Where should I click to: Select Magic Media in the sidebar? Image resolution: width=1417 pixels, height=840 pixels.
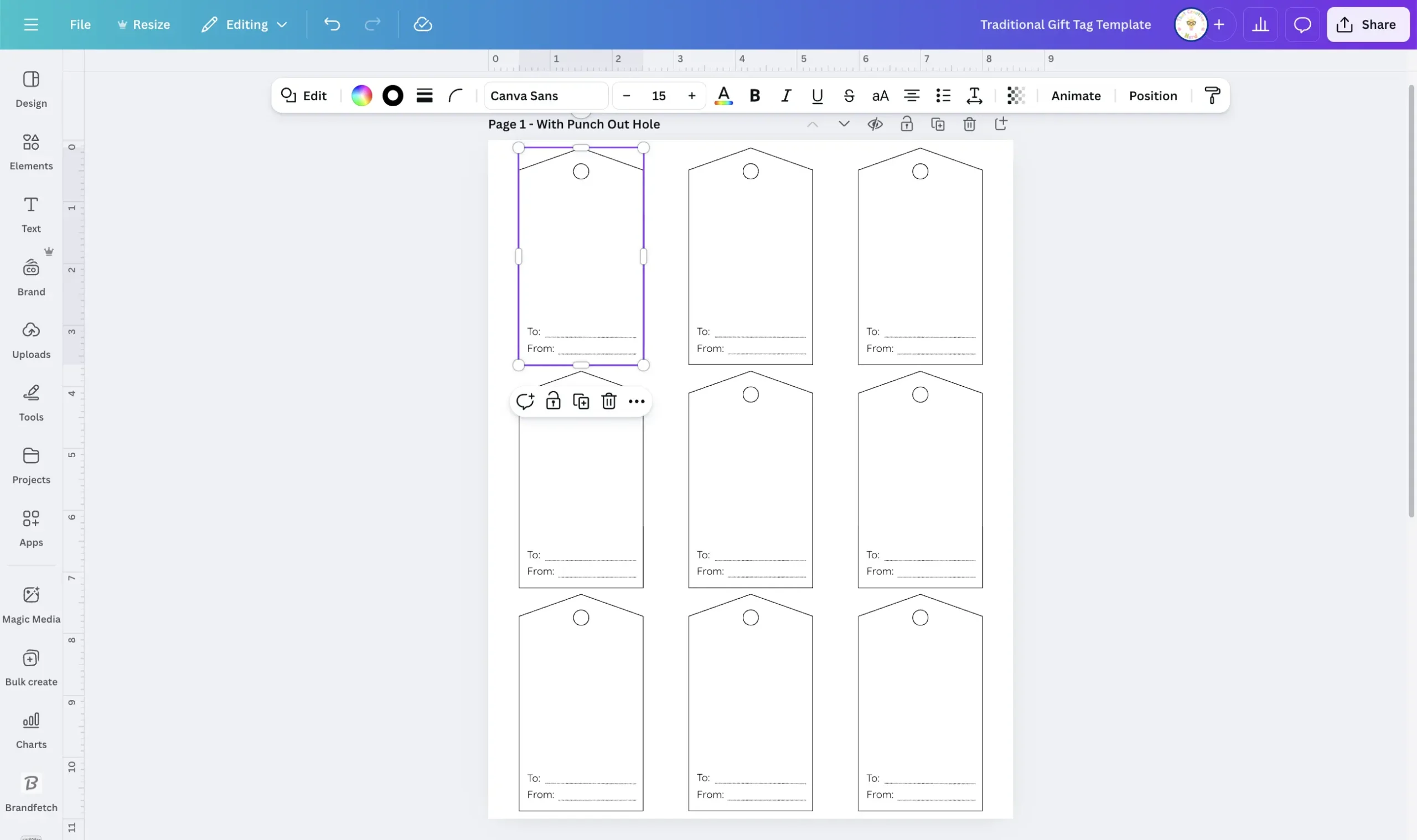pyautogui.click(x=31, y=604)
